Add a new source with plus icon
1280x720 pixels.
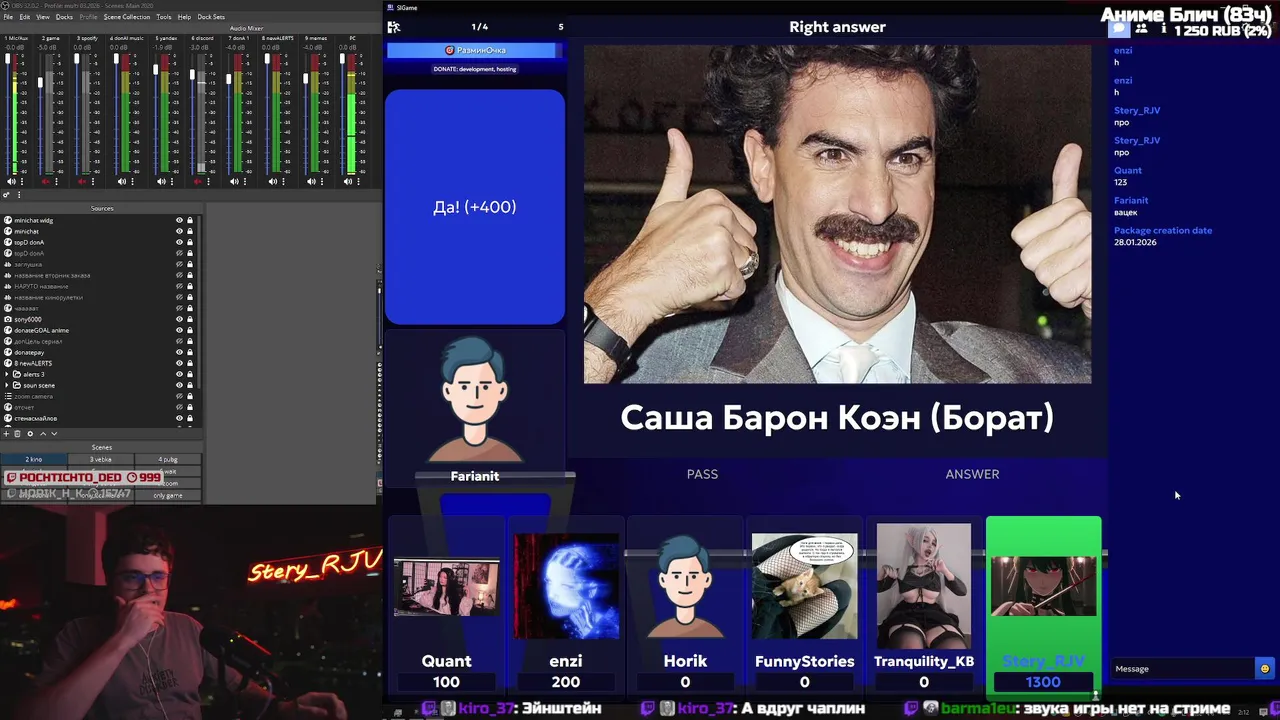pyautogui.click(x=7, y=434)
